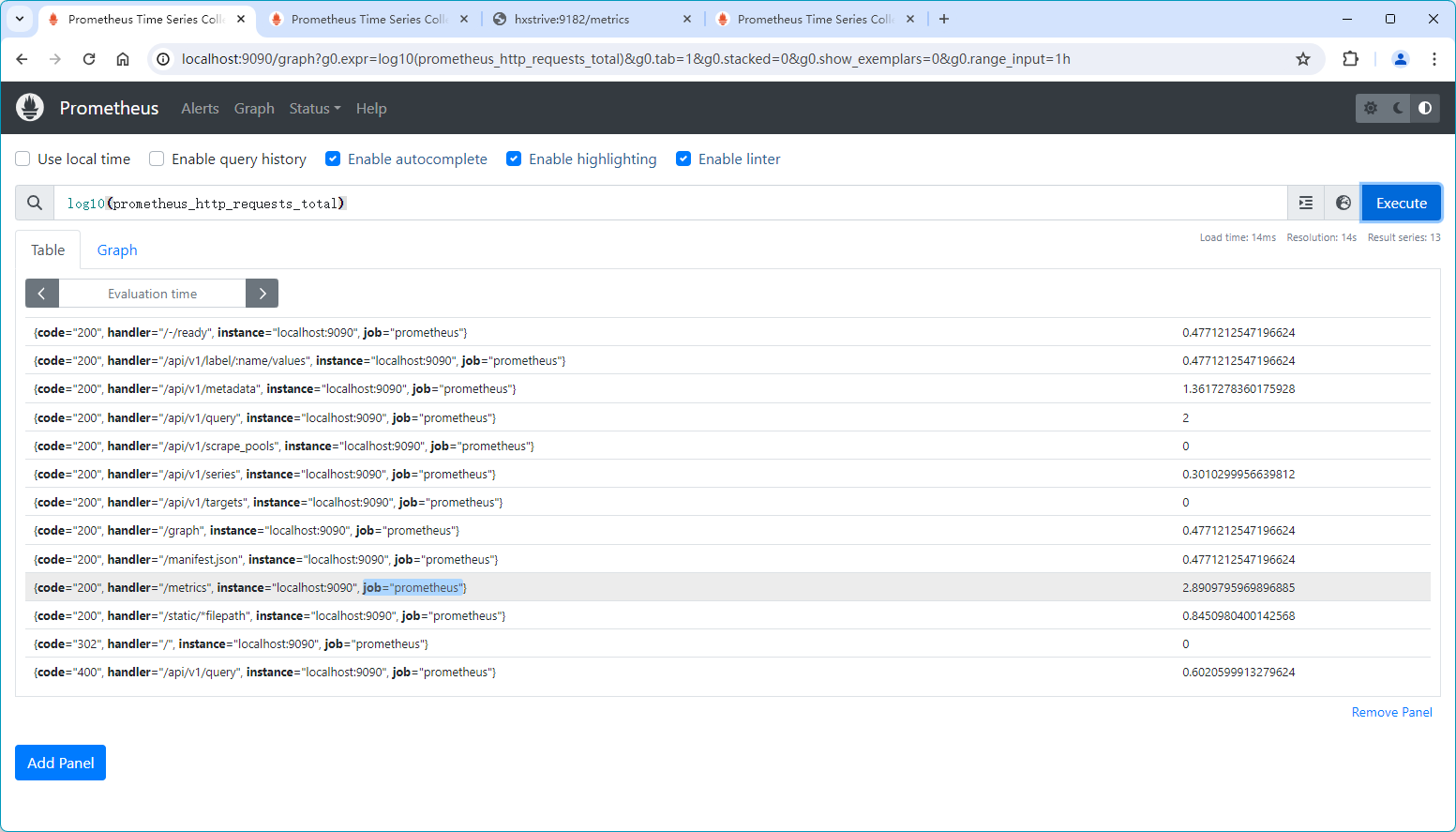Open the browser profile avatar
Screen dimensions: 1456x832
coord(1401,59)
